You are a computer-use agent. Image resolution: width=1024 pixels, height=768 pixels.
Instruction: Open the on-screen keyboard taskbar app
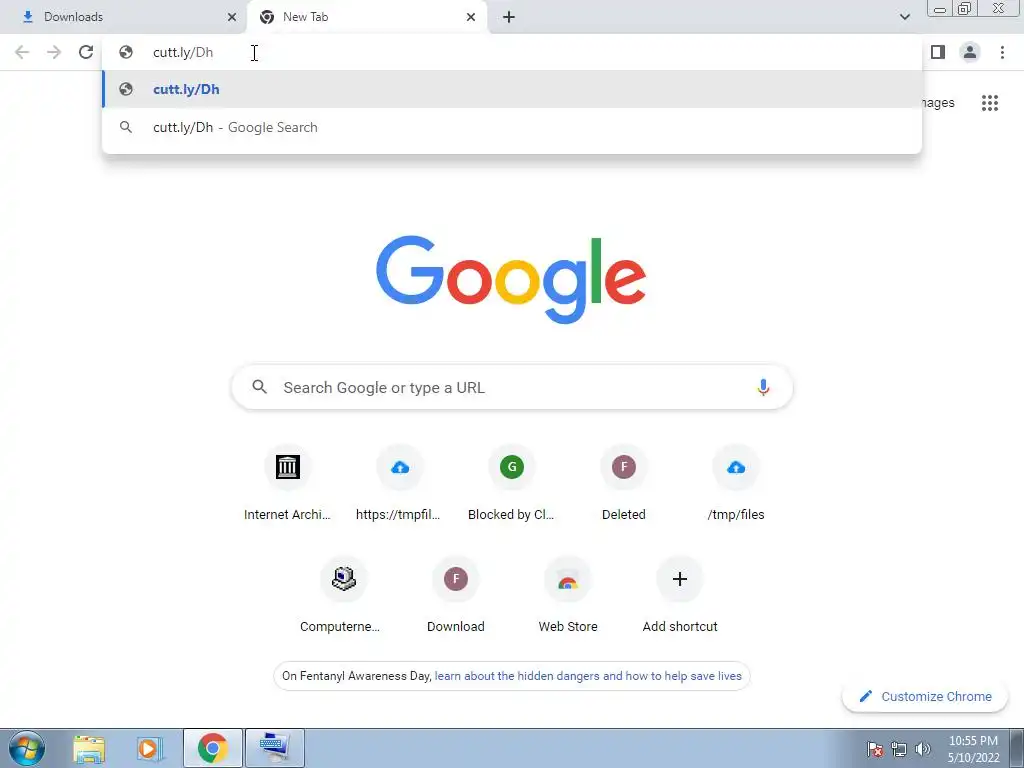tap(274, 748)
